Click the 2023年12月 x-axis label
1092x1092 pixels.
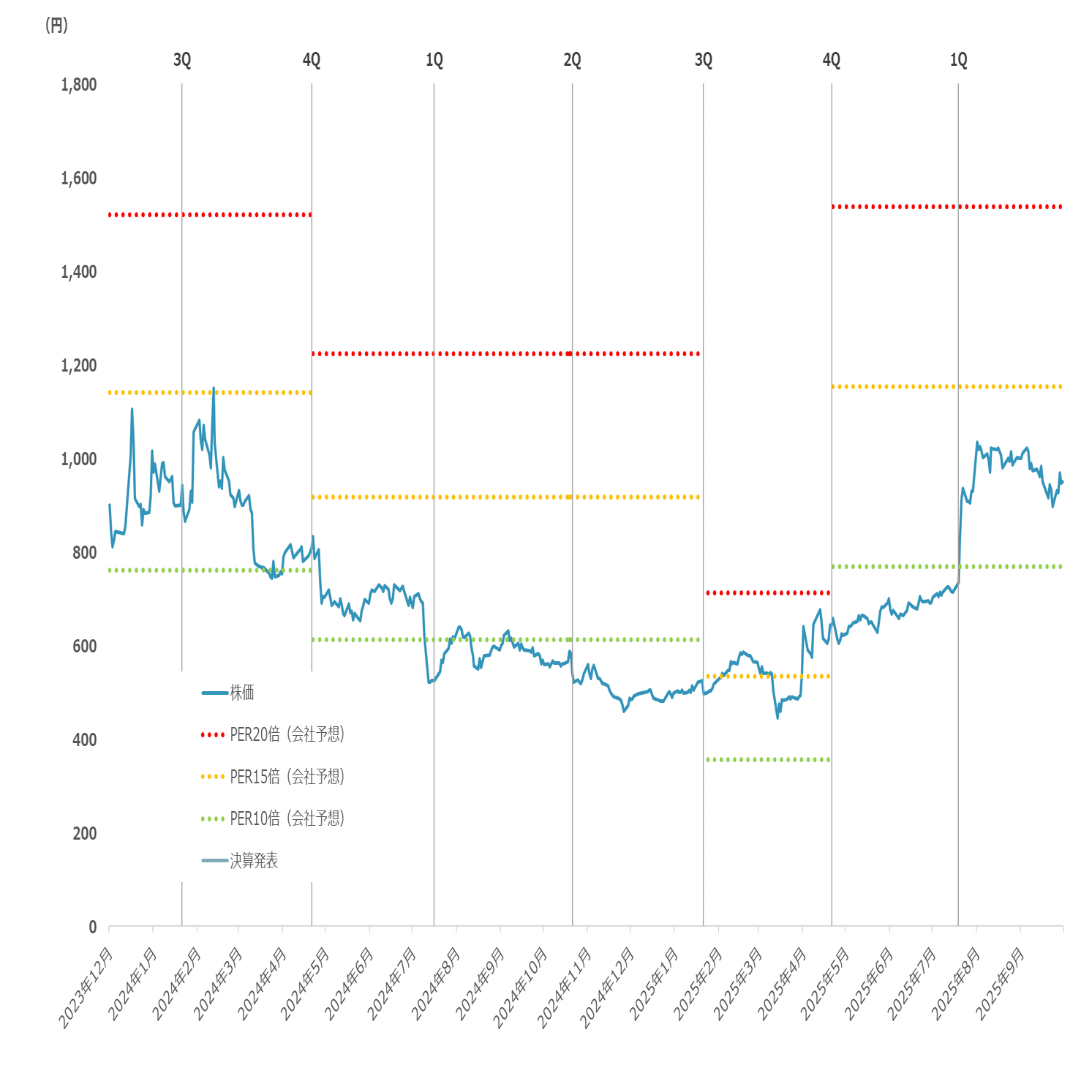[x=87, y=987]
